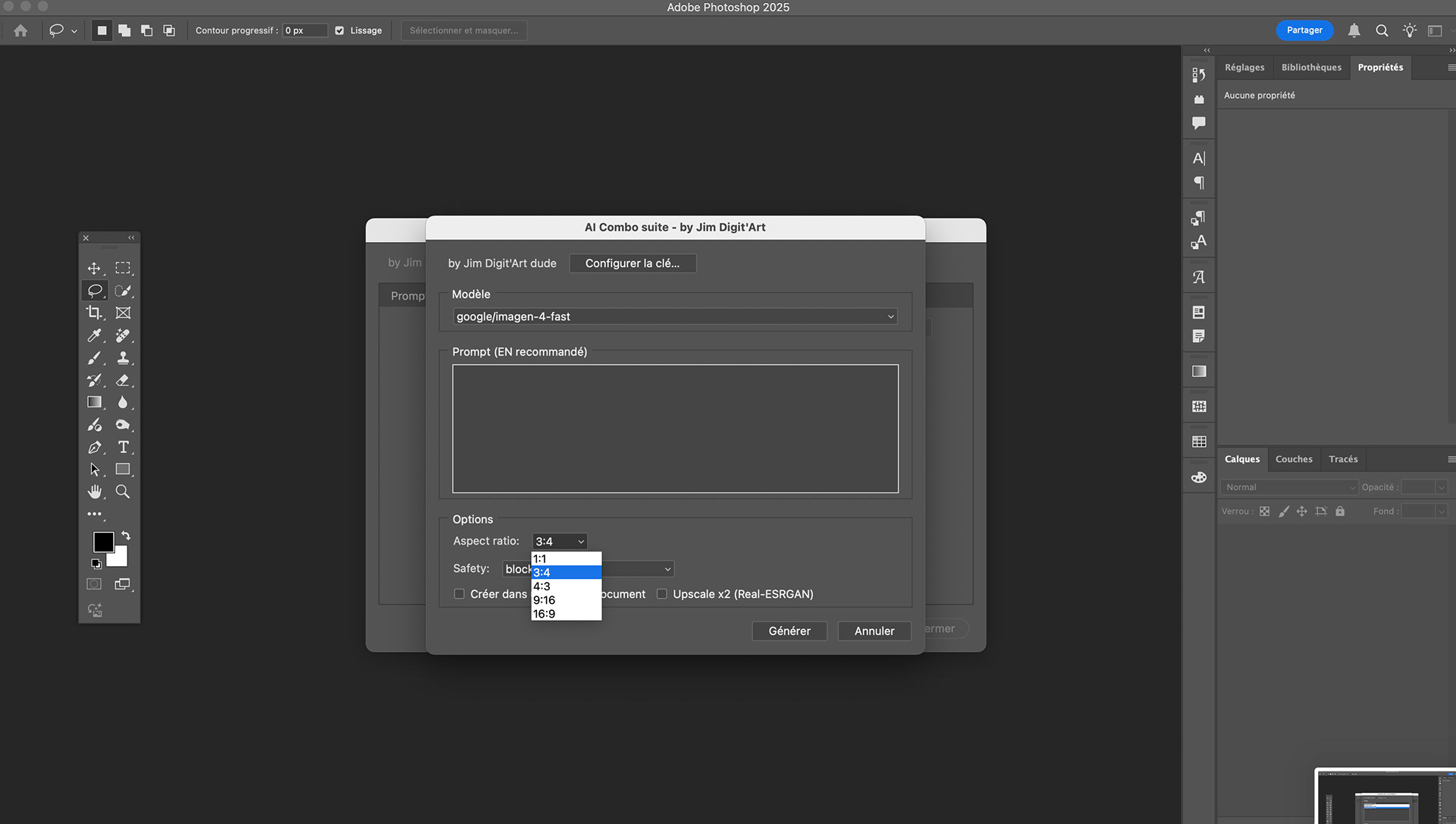Click the Générer button
The image size is (1456, 824).
tap(789, 631)
